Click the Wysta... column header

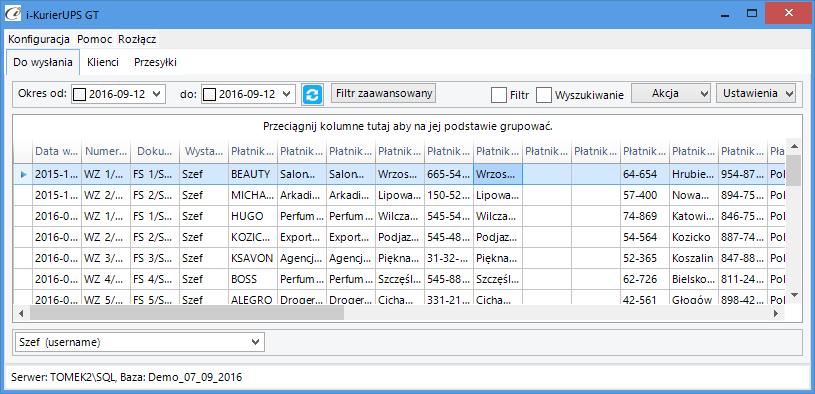(x=204, y=151)
